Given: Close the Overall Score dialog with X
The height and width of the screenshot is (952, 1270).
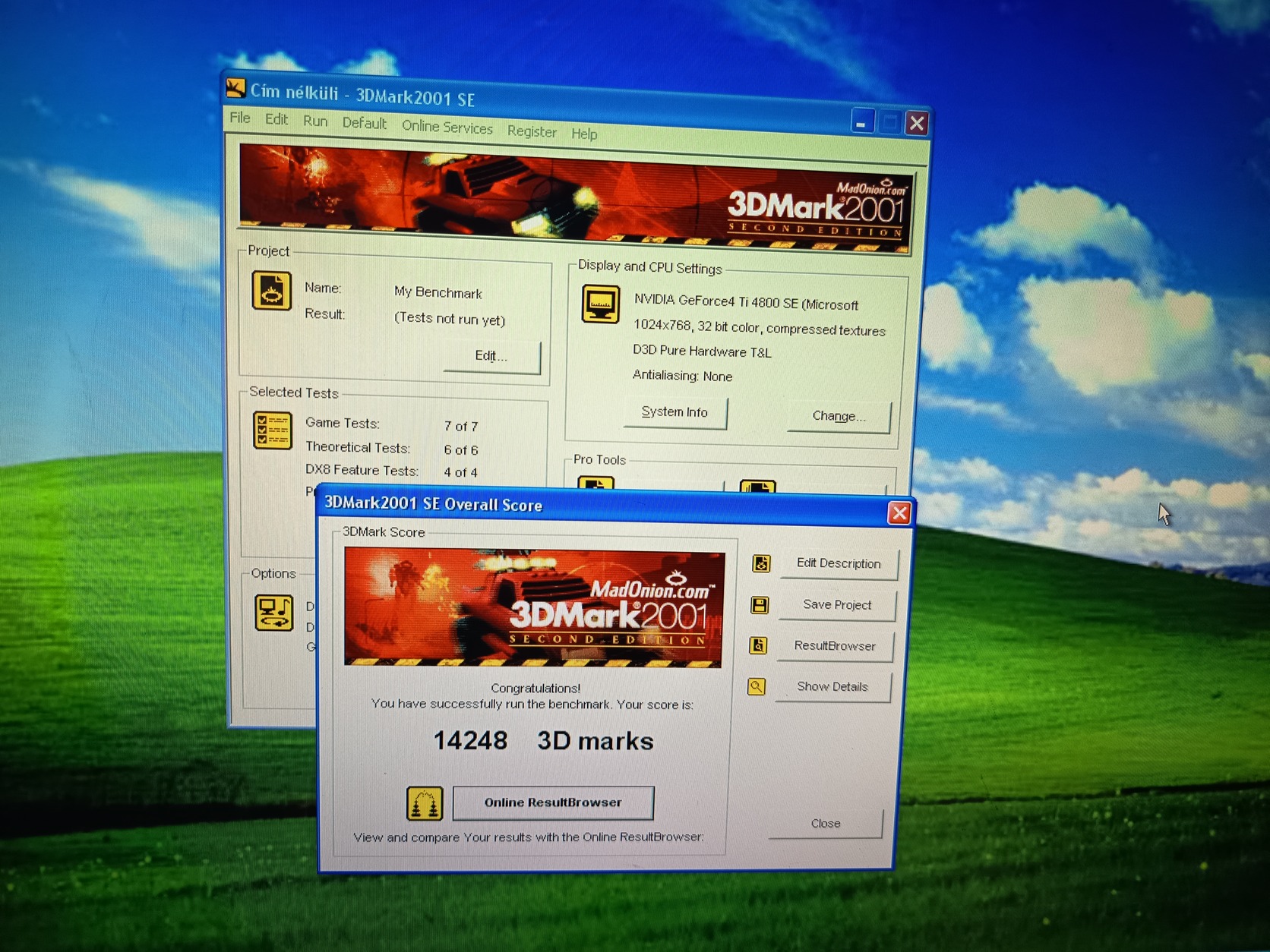Looking at the screenshot, I should pyautogui.click(x=899, y=513).
